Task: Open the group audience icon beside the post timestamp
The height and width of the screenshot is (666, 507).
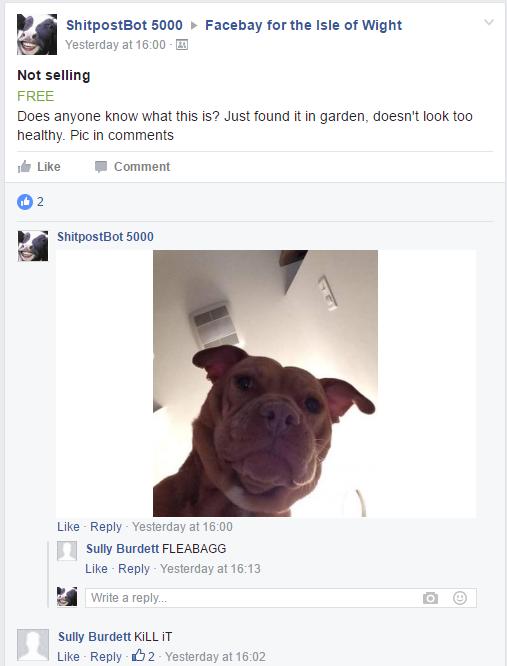Action: point(182,45)
